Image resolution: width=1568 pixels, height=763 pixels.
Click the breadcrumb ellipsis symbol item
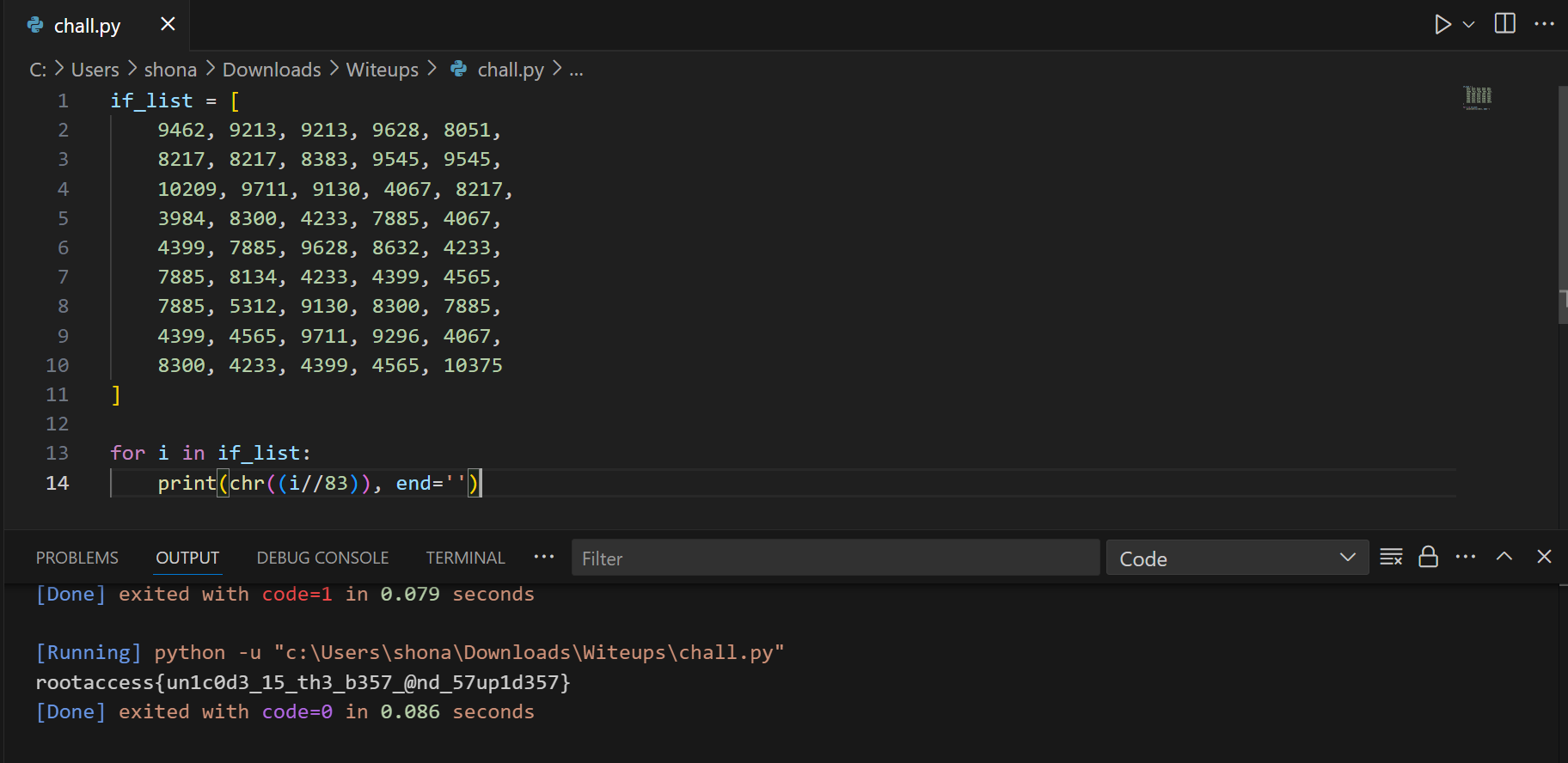(x=576, y=70)
